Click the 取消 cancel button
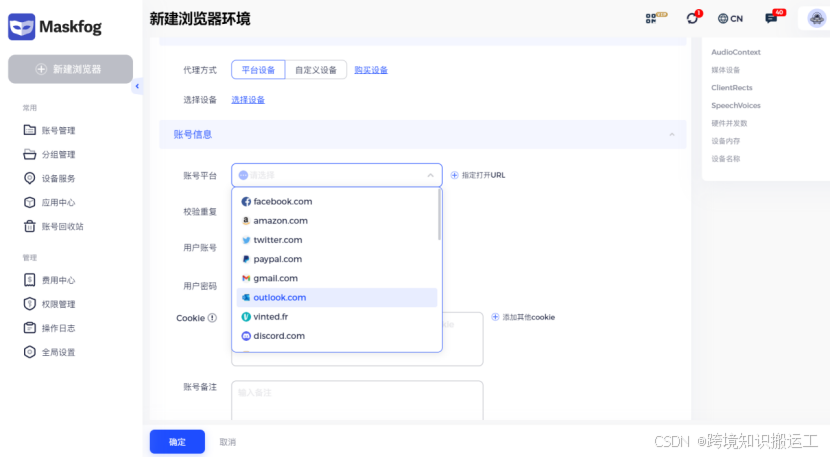 tap(228, 442)
